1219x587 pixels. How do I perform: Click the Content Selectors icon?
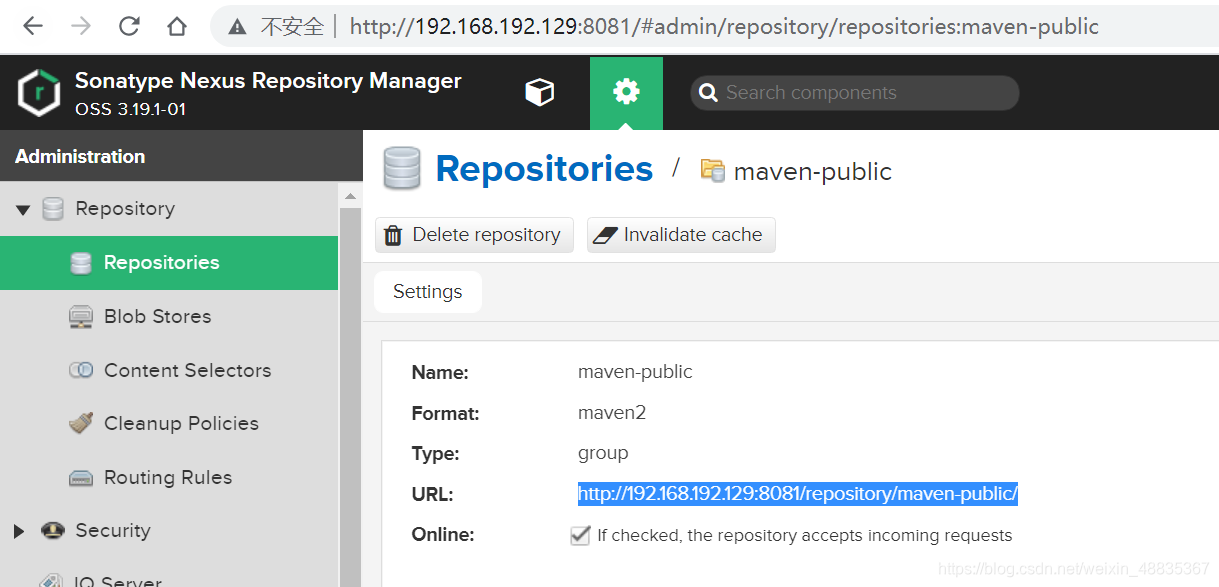click(81, 370)
